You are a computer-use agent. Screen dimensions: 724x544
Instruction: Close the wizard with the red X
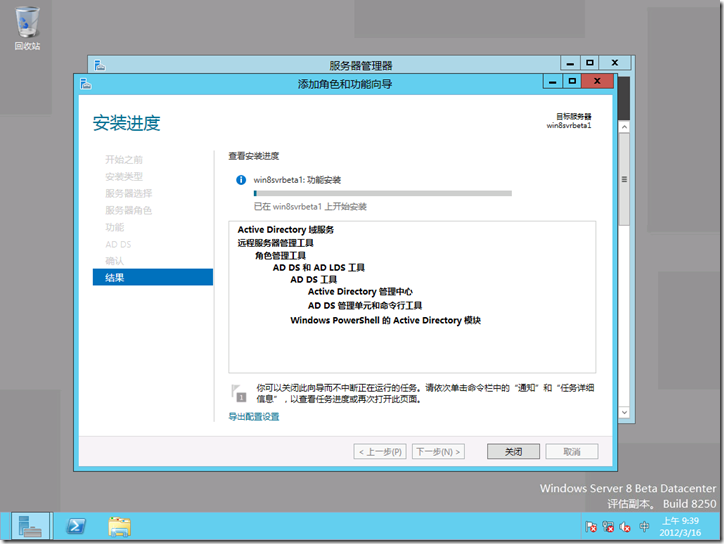tap(597, 81)
